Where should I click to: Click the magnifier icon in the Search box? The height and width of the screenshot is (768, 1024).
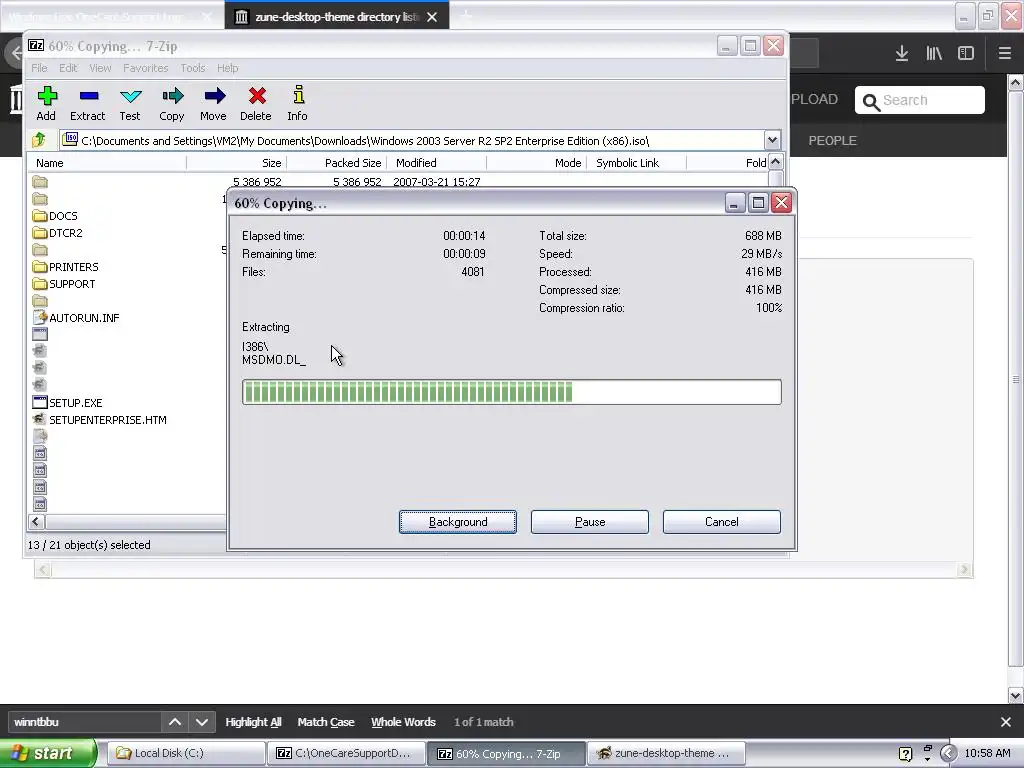click(871, 101)
